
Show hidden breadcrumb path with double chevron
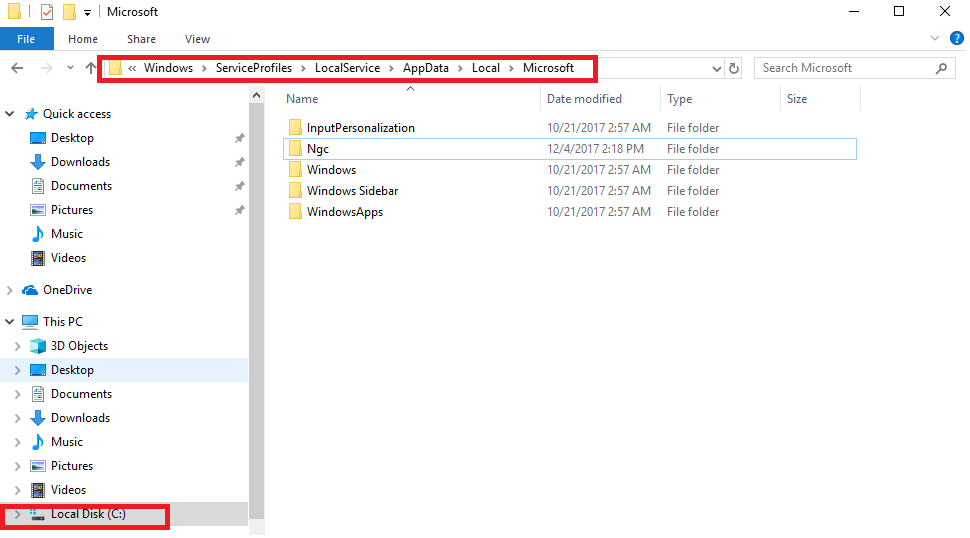pos(132,68)
